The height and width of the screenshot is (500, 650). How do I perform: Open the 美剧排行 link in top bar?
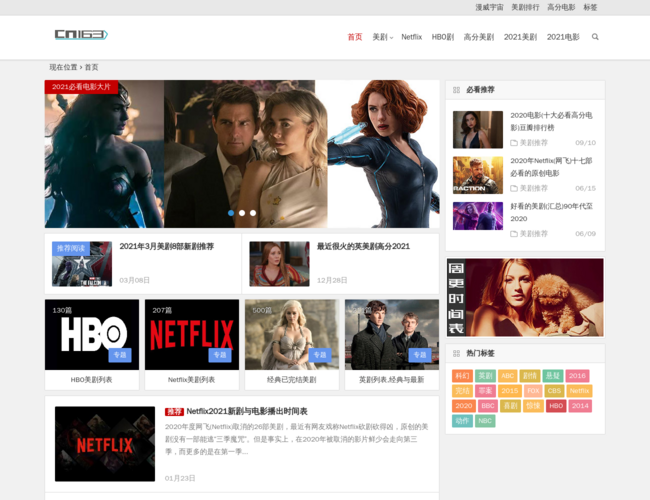(525, 7)
